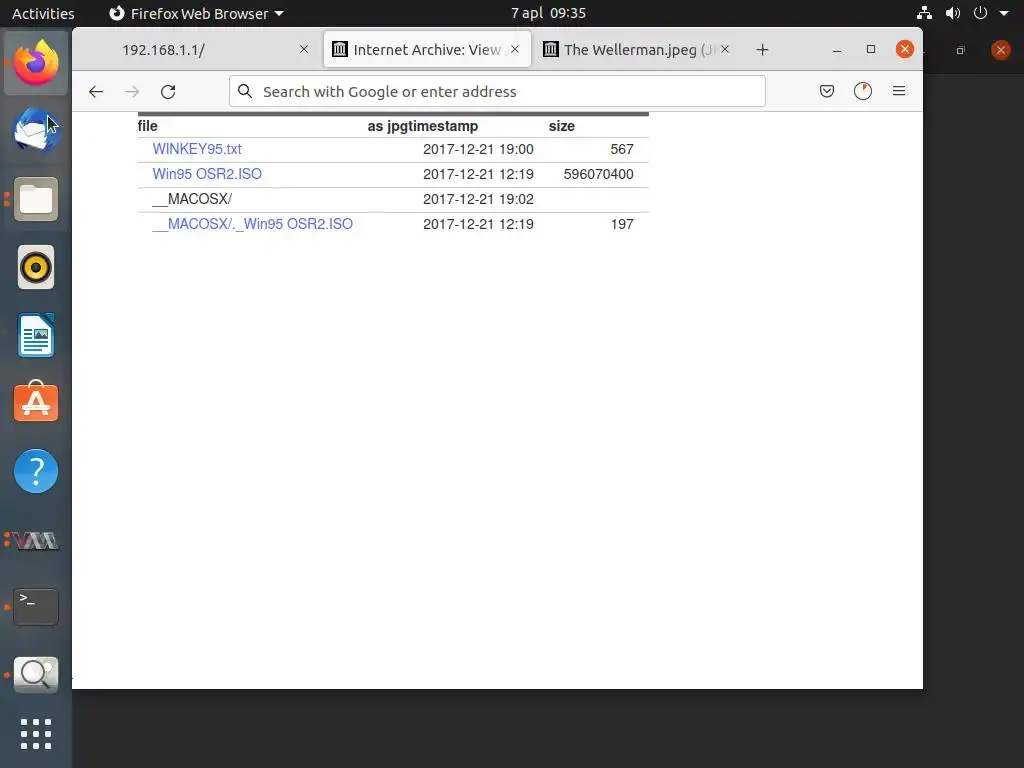
Task: Click the network status icon
Action: (x=924, y=13)
